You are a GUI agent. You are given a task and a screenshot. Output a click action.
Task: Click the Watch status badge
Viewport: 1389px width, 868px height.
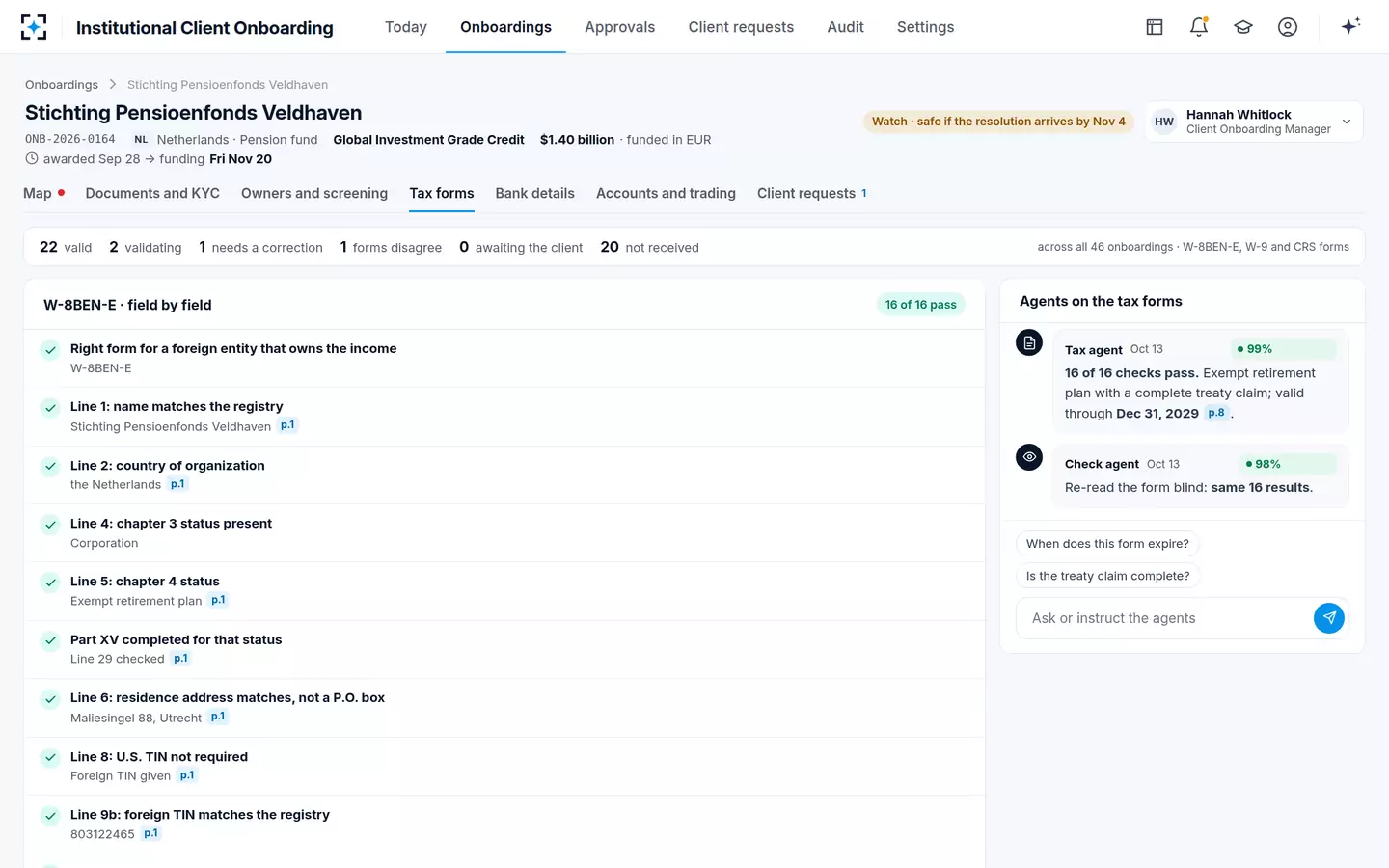998,122
